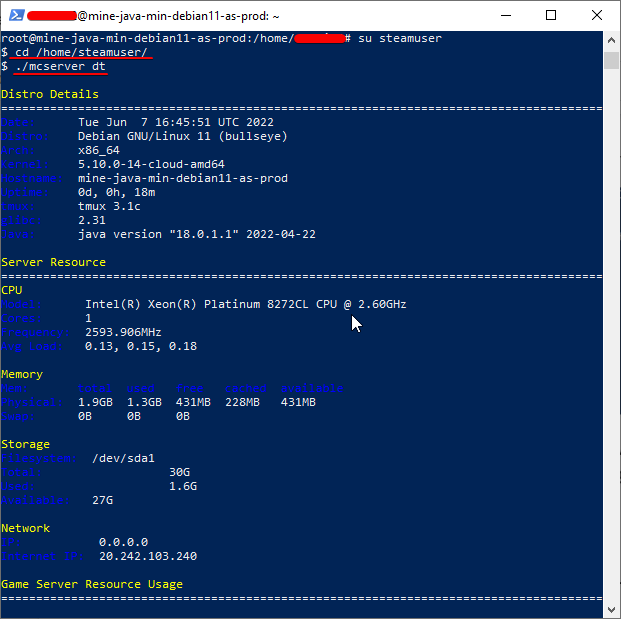Viewport: 621px width, 619px height.
Task: Click the swap total '0B' value
Action: point(85,416)
